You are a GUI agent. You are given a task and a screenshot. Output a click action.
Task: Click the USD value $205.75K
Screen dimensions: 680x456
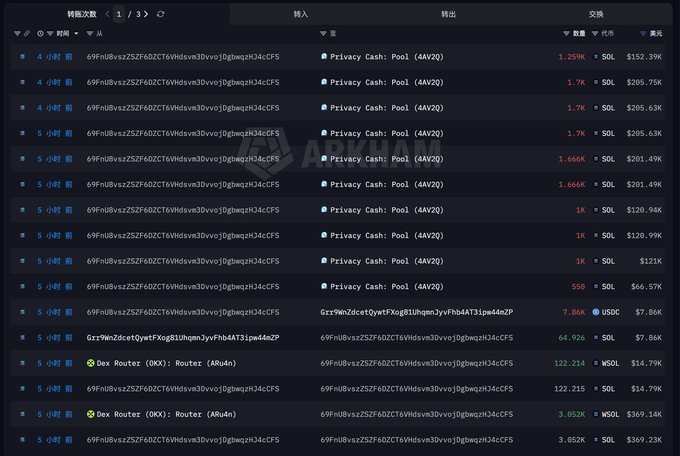pos(644,82)
